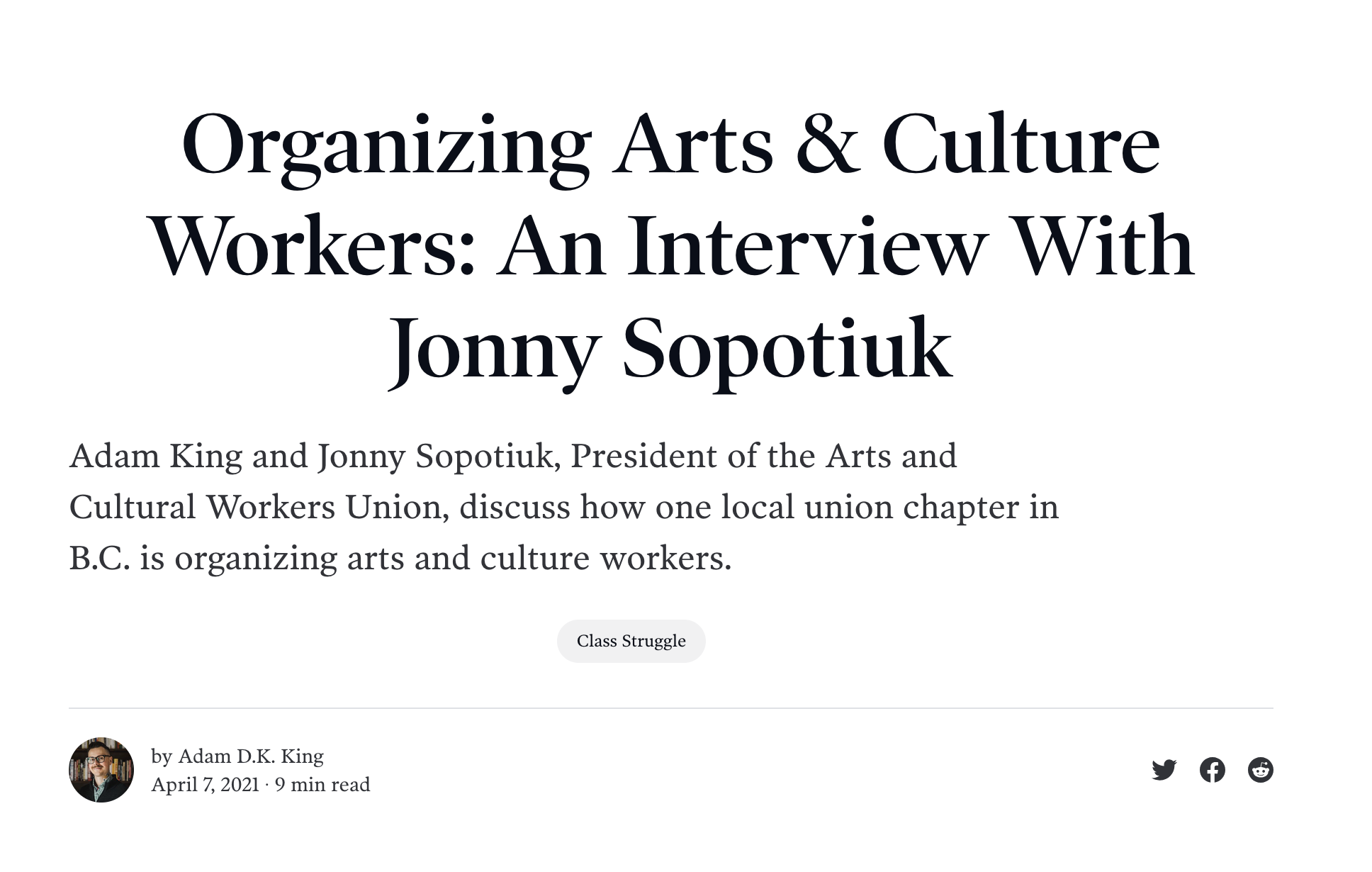Click the horizontal divider above the byline
The width and height of the screenshot is (1372, 872).
671,708
